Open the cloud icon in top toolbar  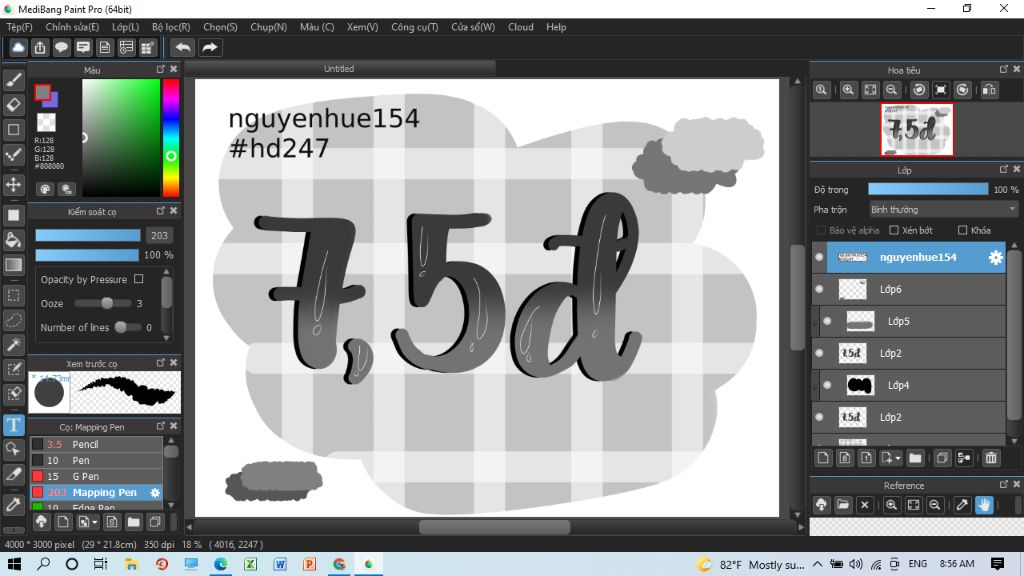point(18,48)
